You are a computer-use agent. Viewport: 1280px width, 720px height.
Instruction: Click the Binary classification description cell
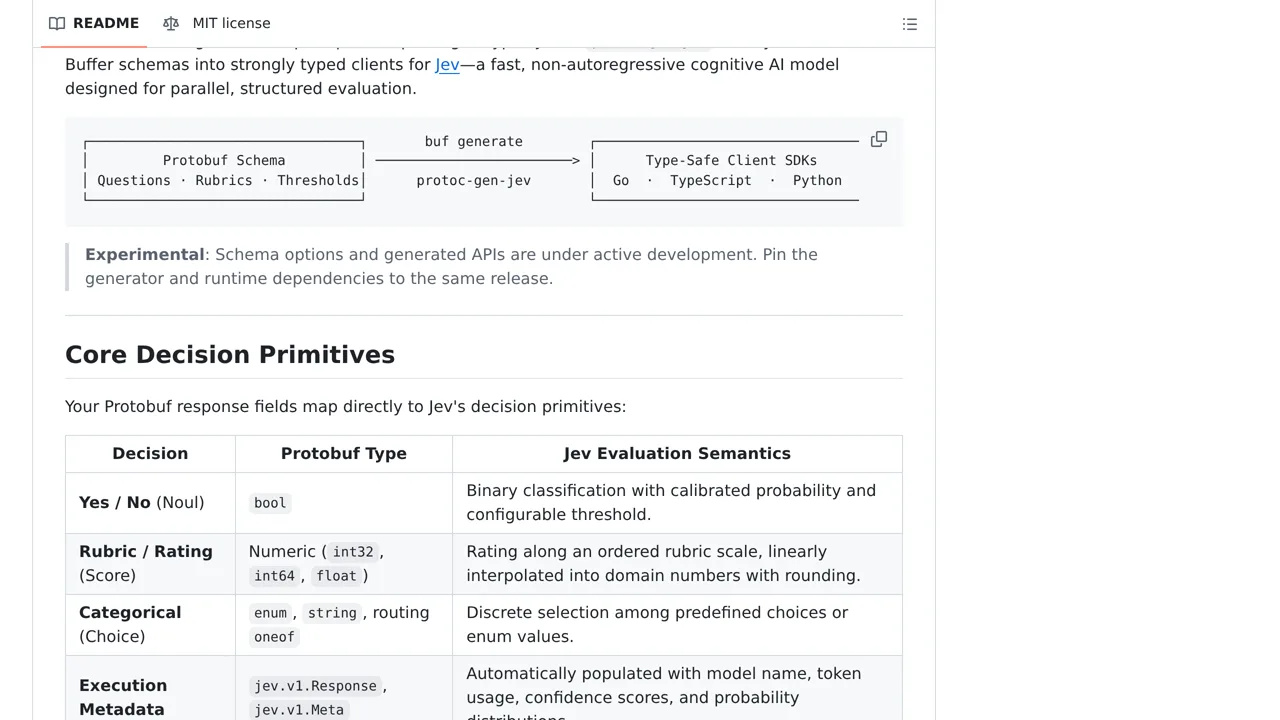(x=677, y=503)
